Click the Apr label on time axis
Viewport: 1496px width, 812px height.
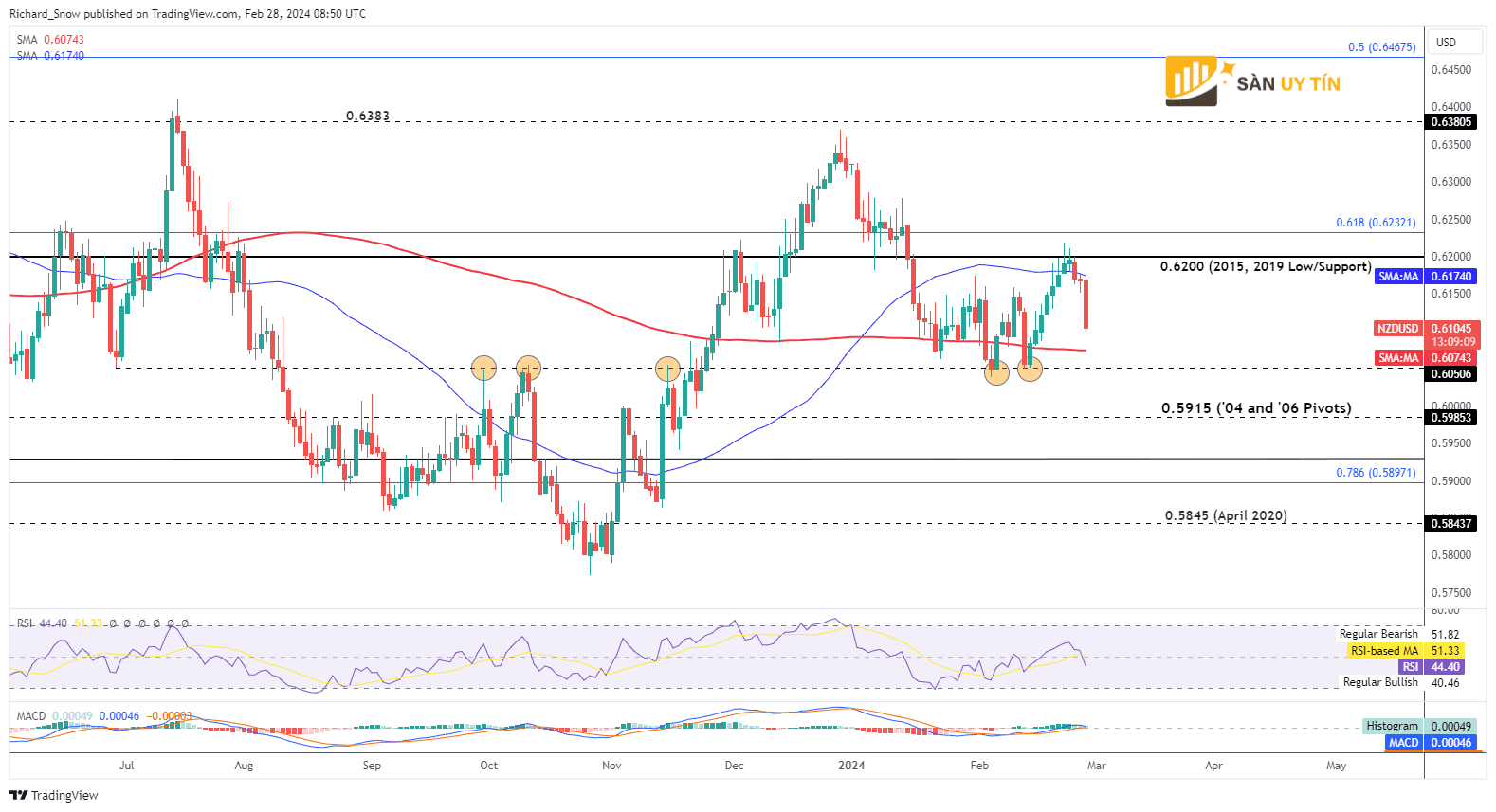pos(1213,766)
